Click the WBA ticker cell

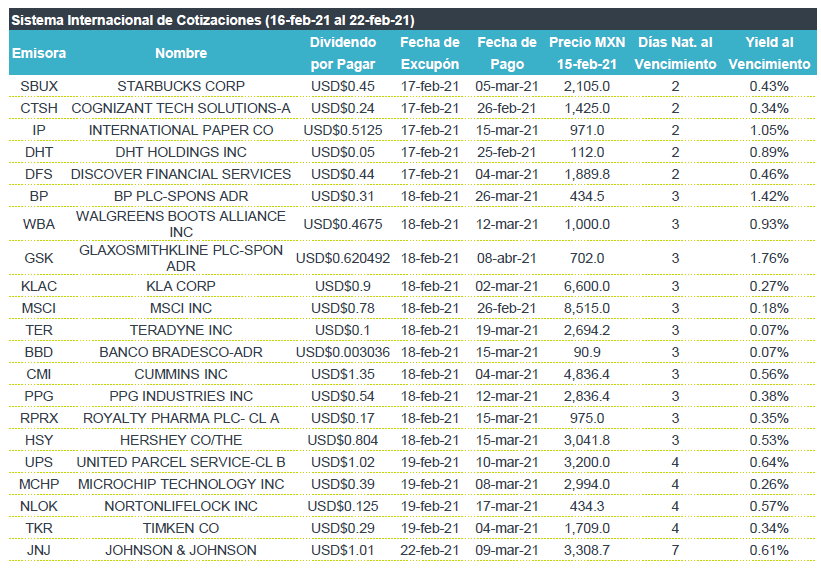[39, 224]
